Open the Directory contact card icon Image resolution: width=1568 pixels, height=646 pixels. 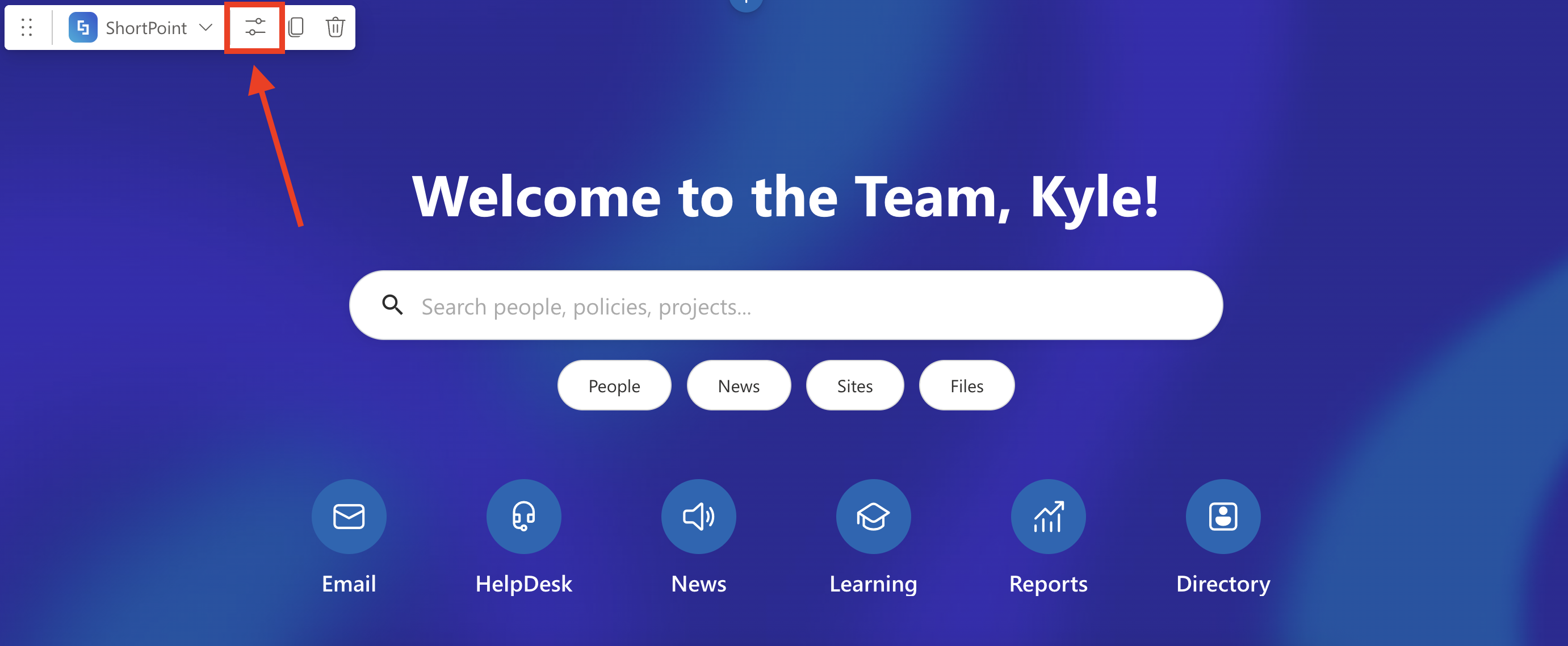1222,517
